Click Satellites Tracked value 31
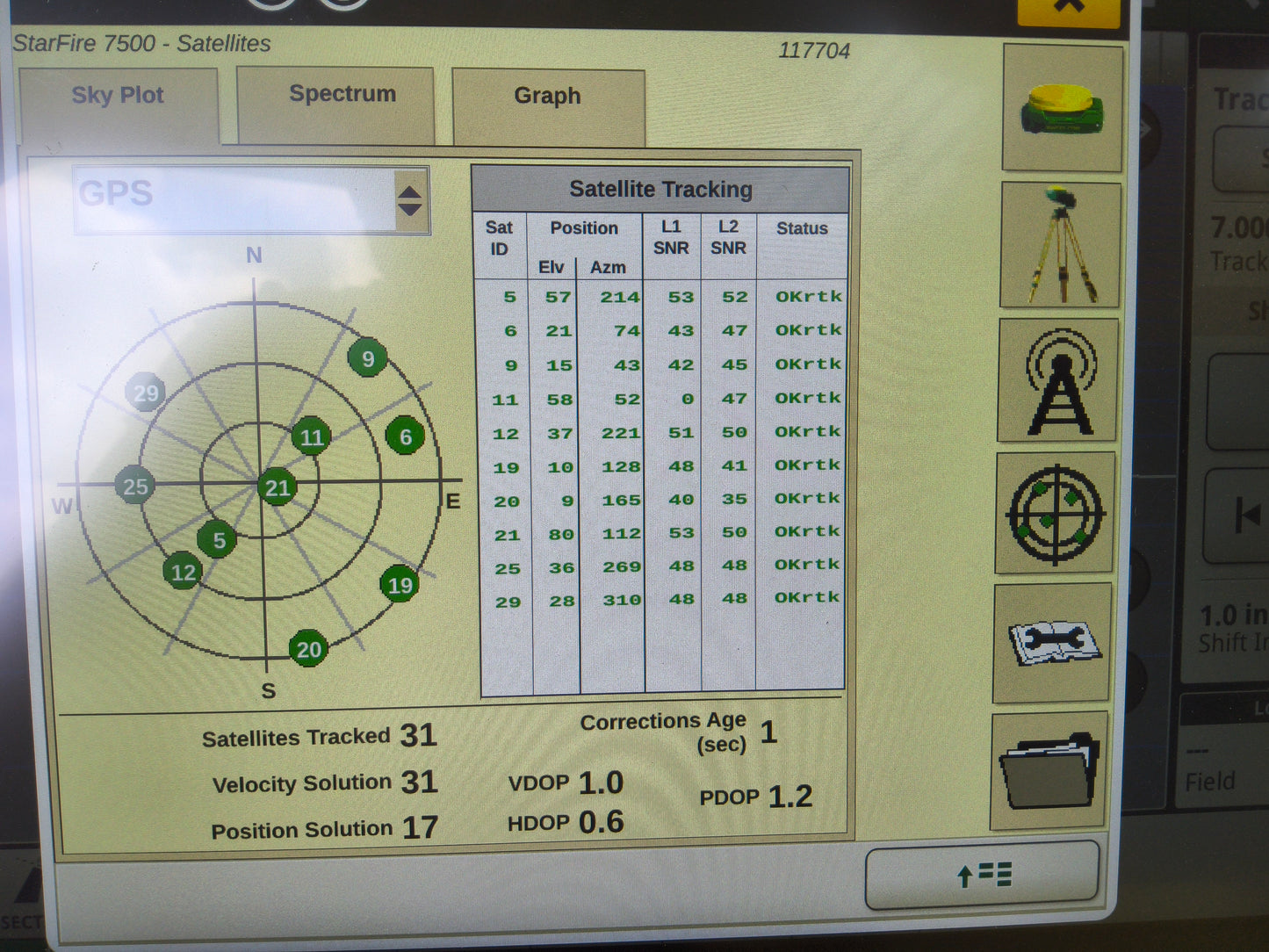Screen dimensions: 1269x952 (418, 735)
